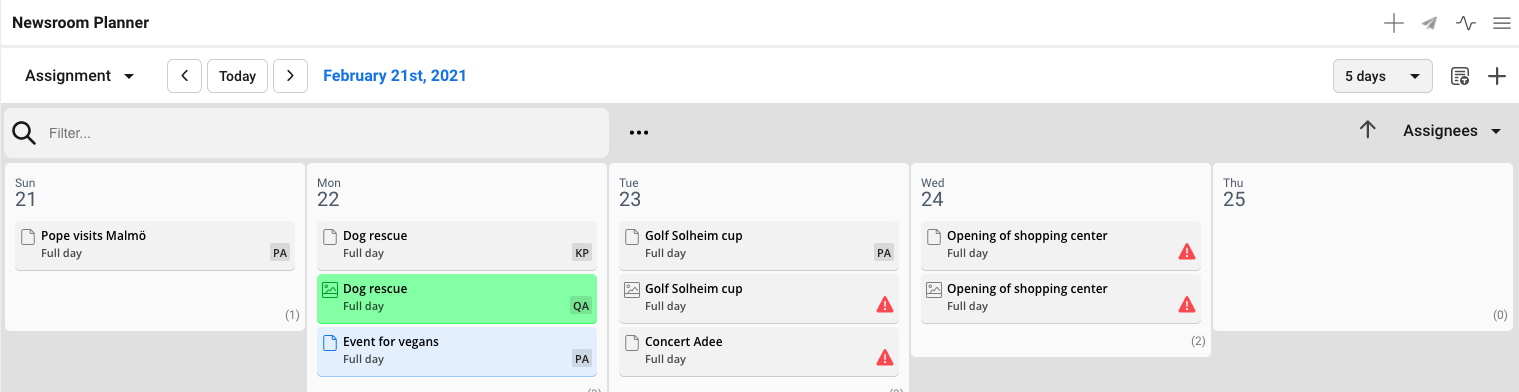Image resolution: width=1519 pixels, height=392 pixels.
Task: Open the 5 days range dropdown
Action: (x=1383, y=76)
